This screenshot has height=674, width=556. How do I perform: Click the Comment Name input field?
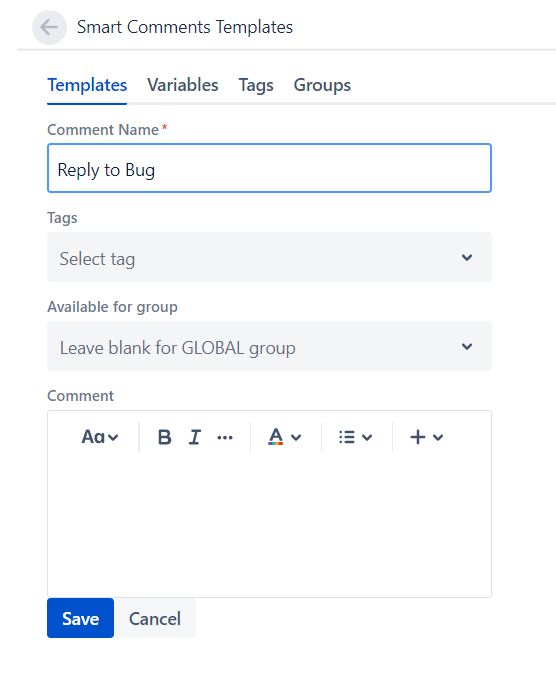269,168
